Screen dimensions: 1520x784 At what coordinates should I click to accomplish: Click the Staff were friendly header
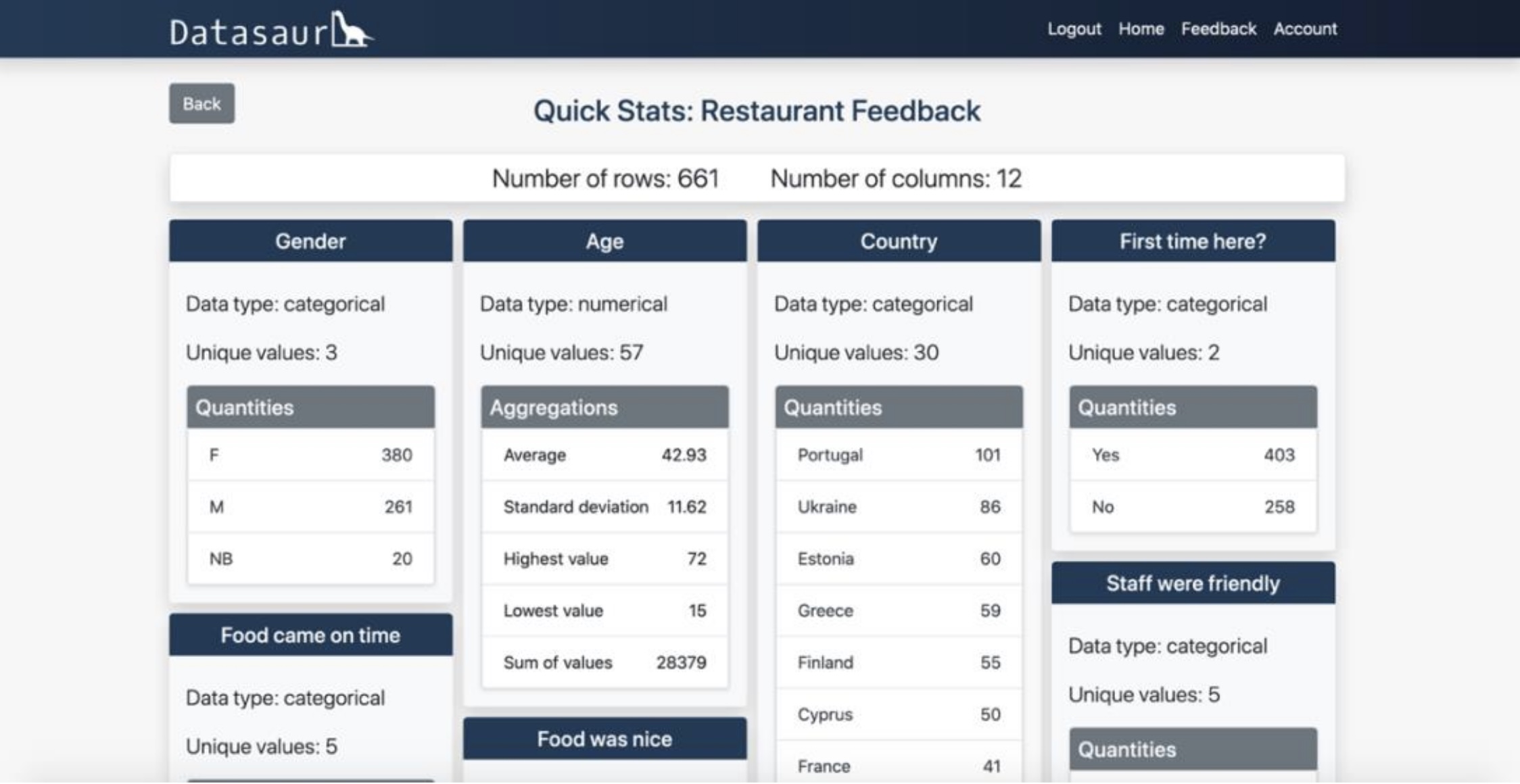(1193, 583)
